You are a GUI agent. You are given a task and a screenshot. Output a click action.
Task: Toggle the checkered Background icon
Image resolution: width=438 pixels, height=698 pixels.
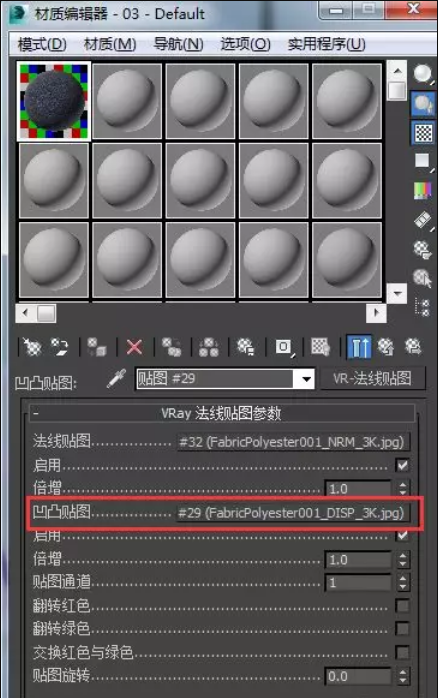[x=423, y=133]
